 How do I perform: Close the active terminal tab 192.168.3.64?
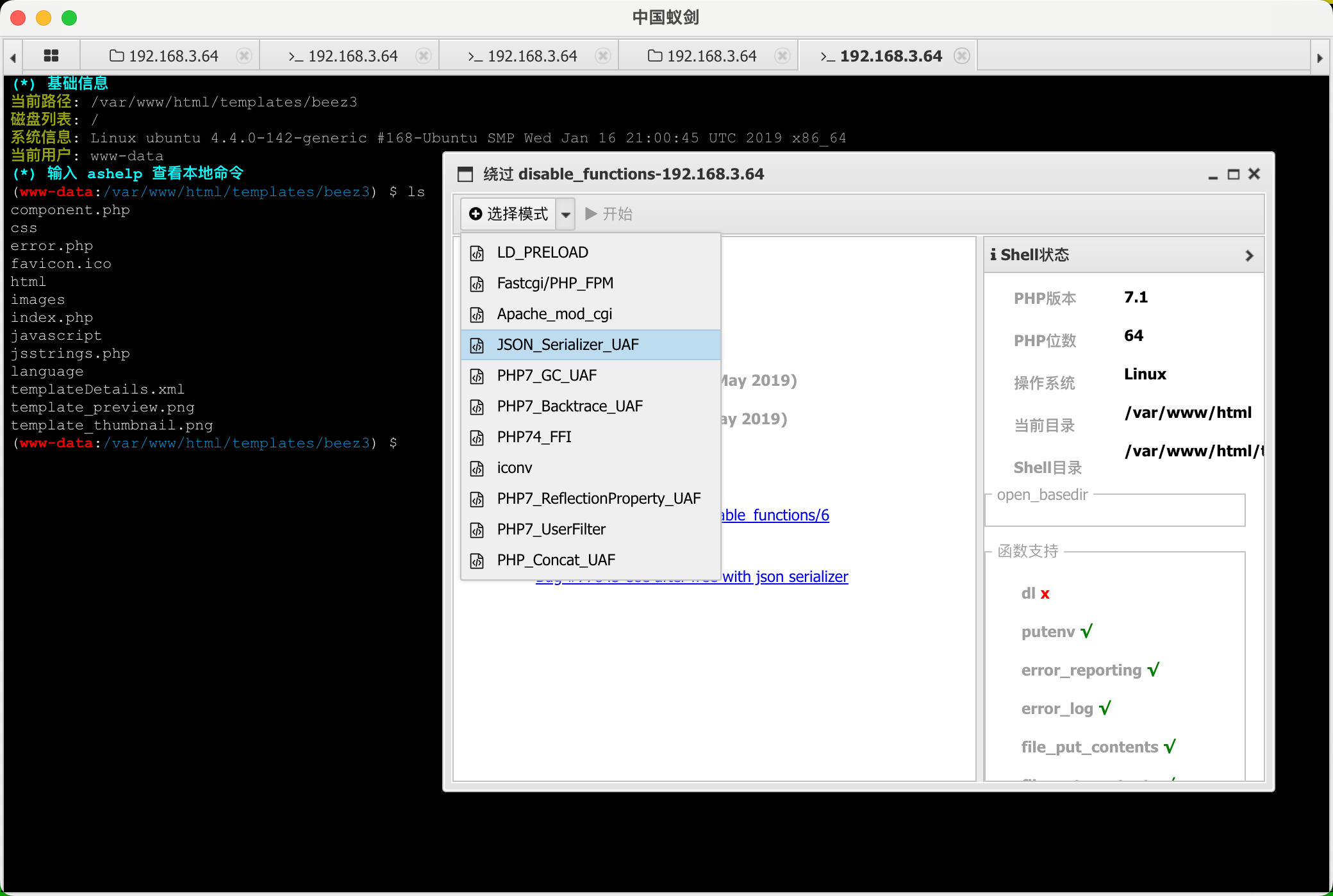(961, 56)
